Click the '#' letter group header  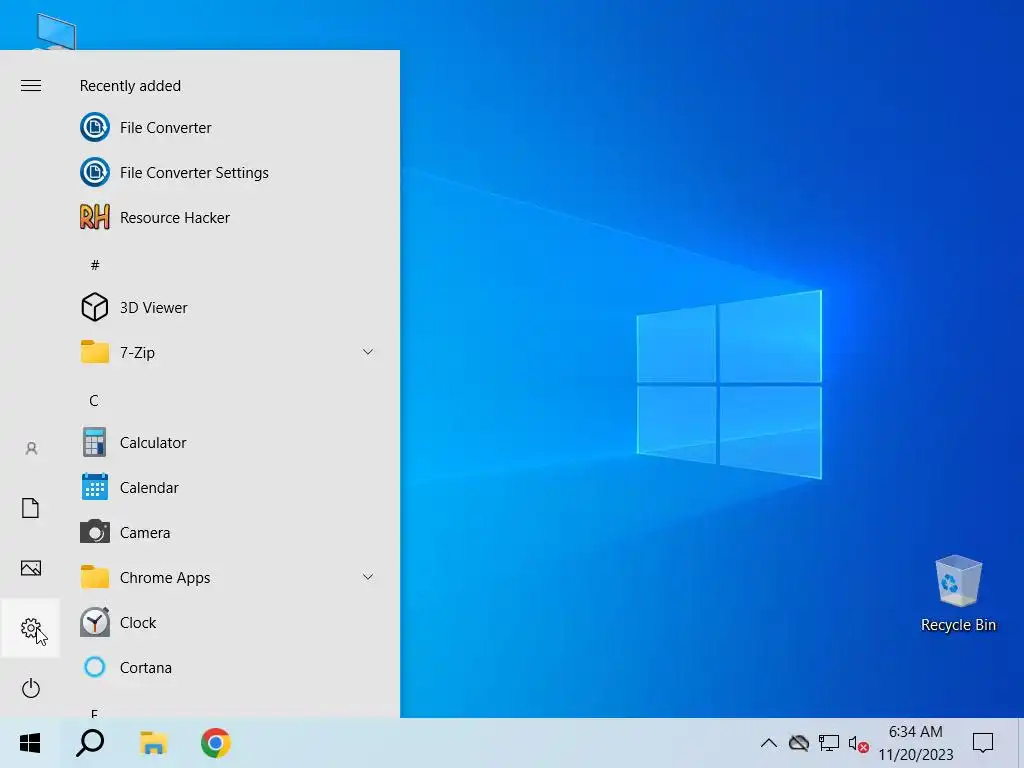click(95, 265)
